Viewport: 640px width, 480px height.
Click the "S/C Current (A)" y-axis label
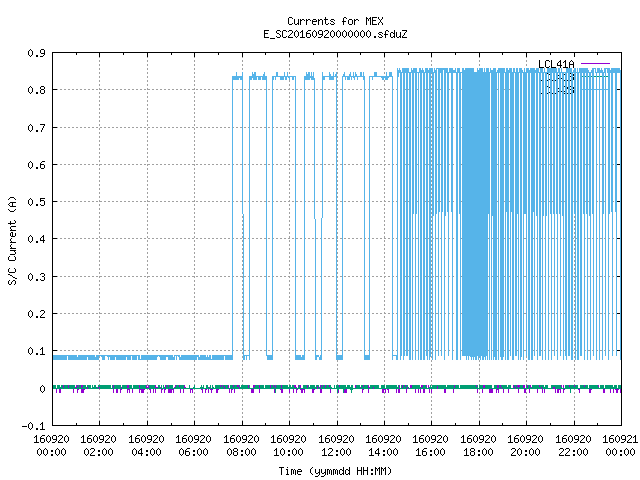tap(13, 241)
